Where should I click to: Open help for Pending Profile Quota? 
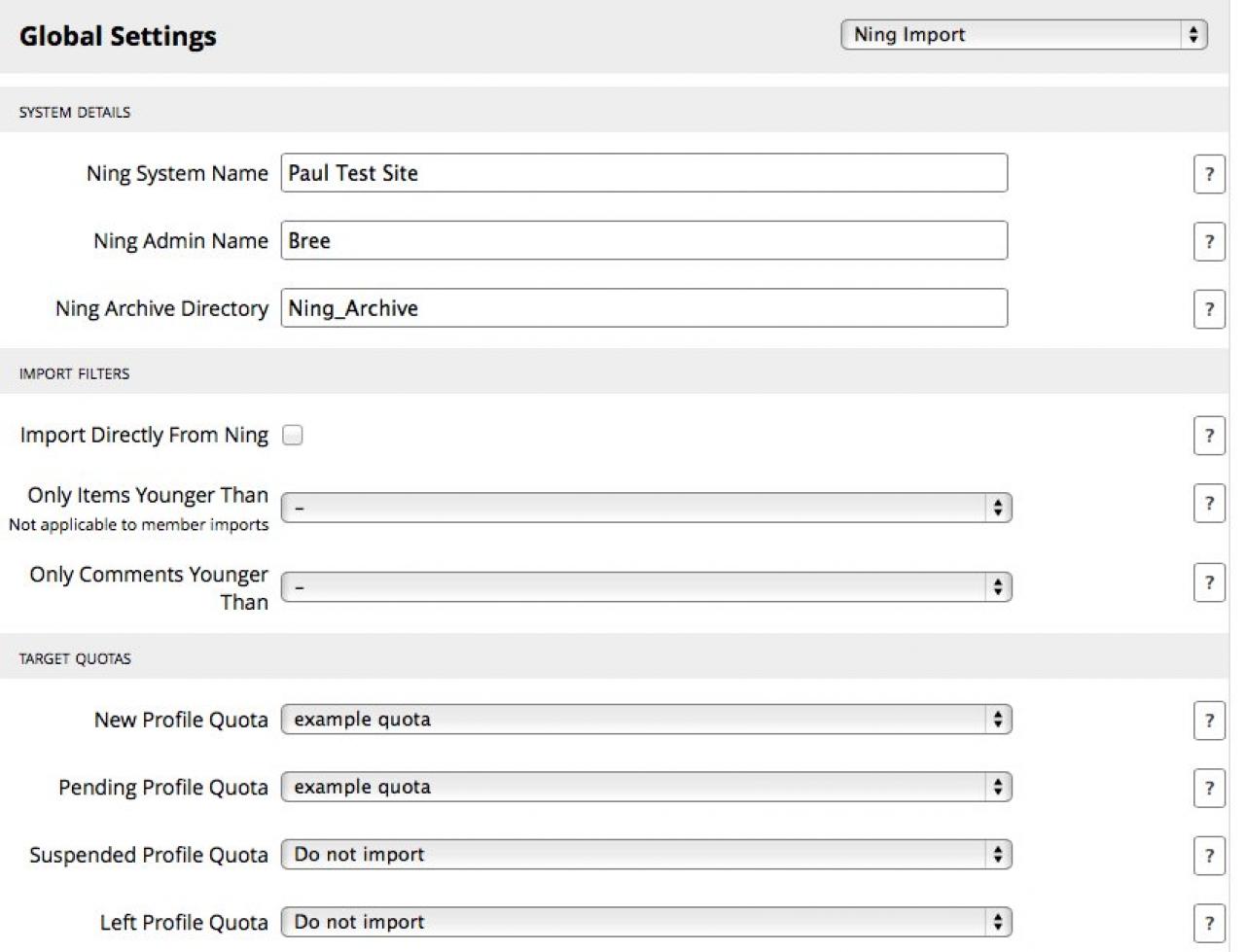click(x=1208, y=789)
